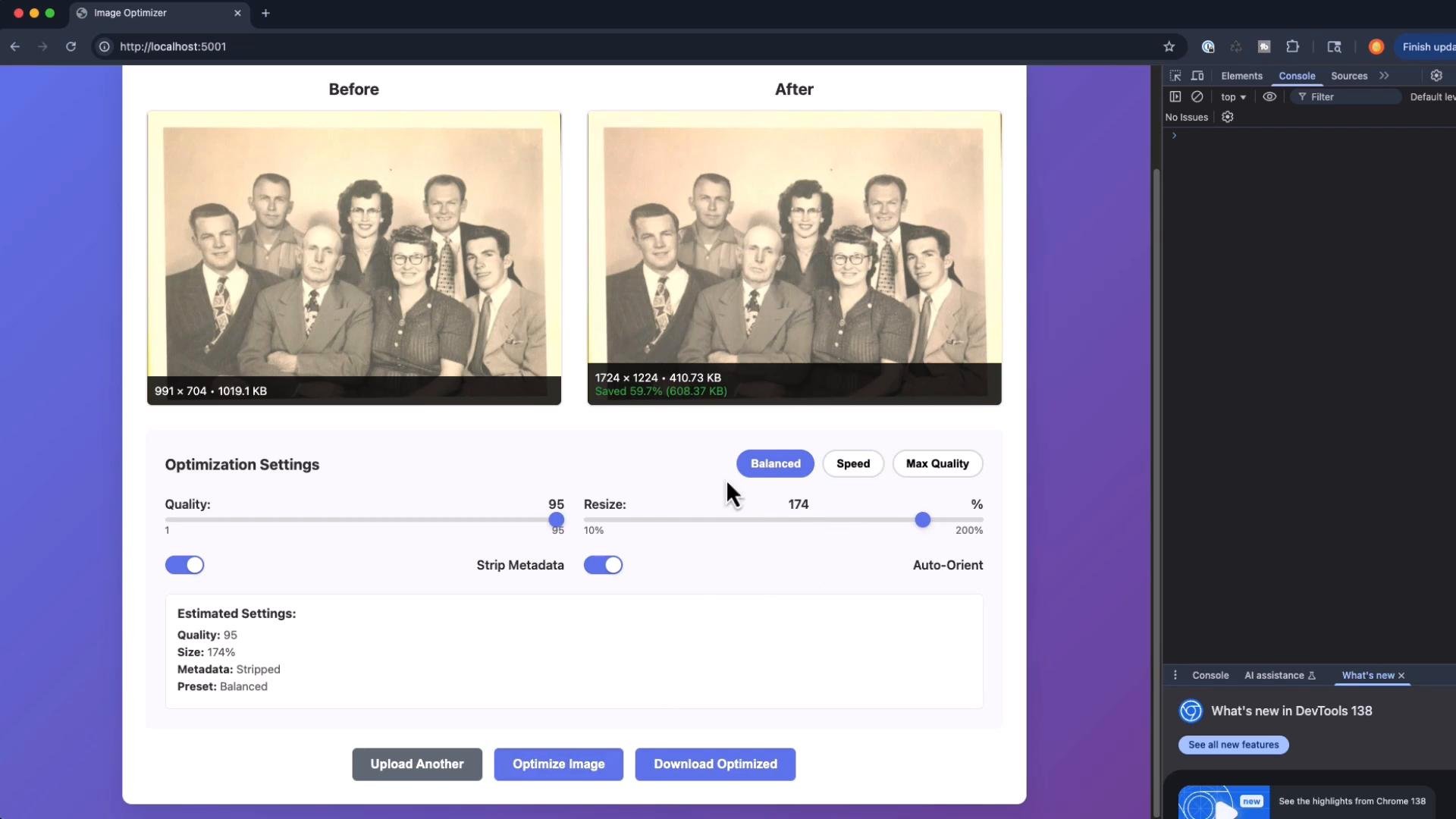1456x819 pixels.
Task: Click the Resize slider handle
Action: pos(922,519)
